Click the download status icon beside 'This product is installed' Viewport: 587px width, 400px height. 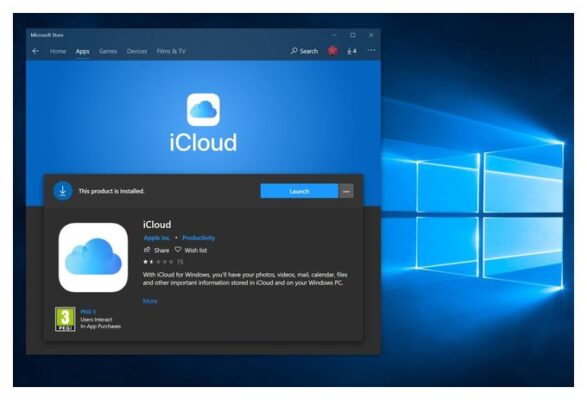coord(63,191)
